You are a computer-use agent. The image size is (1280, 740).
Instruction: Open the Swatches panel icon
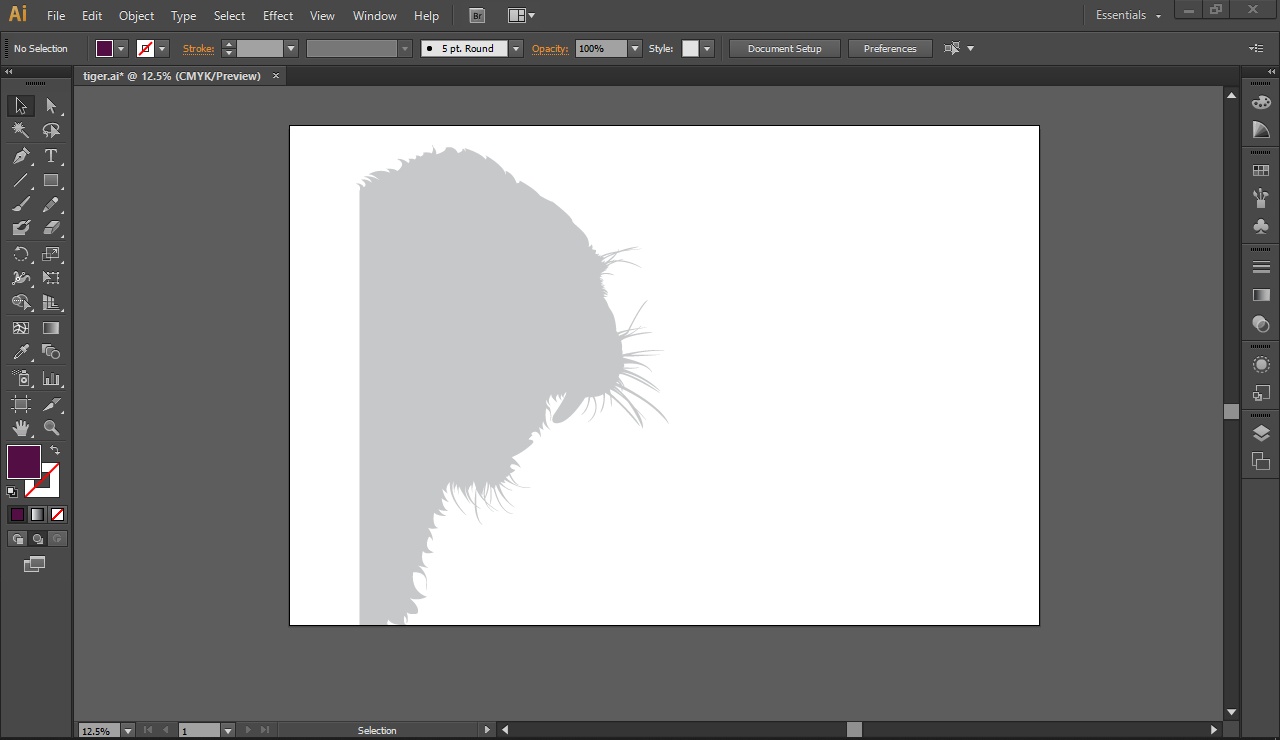pyautogui.click(x=1261, y=171)
